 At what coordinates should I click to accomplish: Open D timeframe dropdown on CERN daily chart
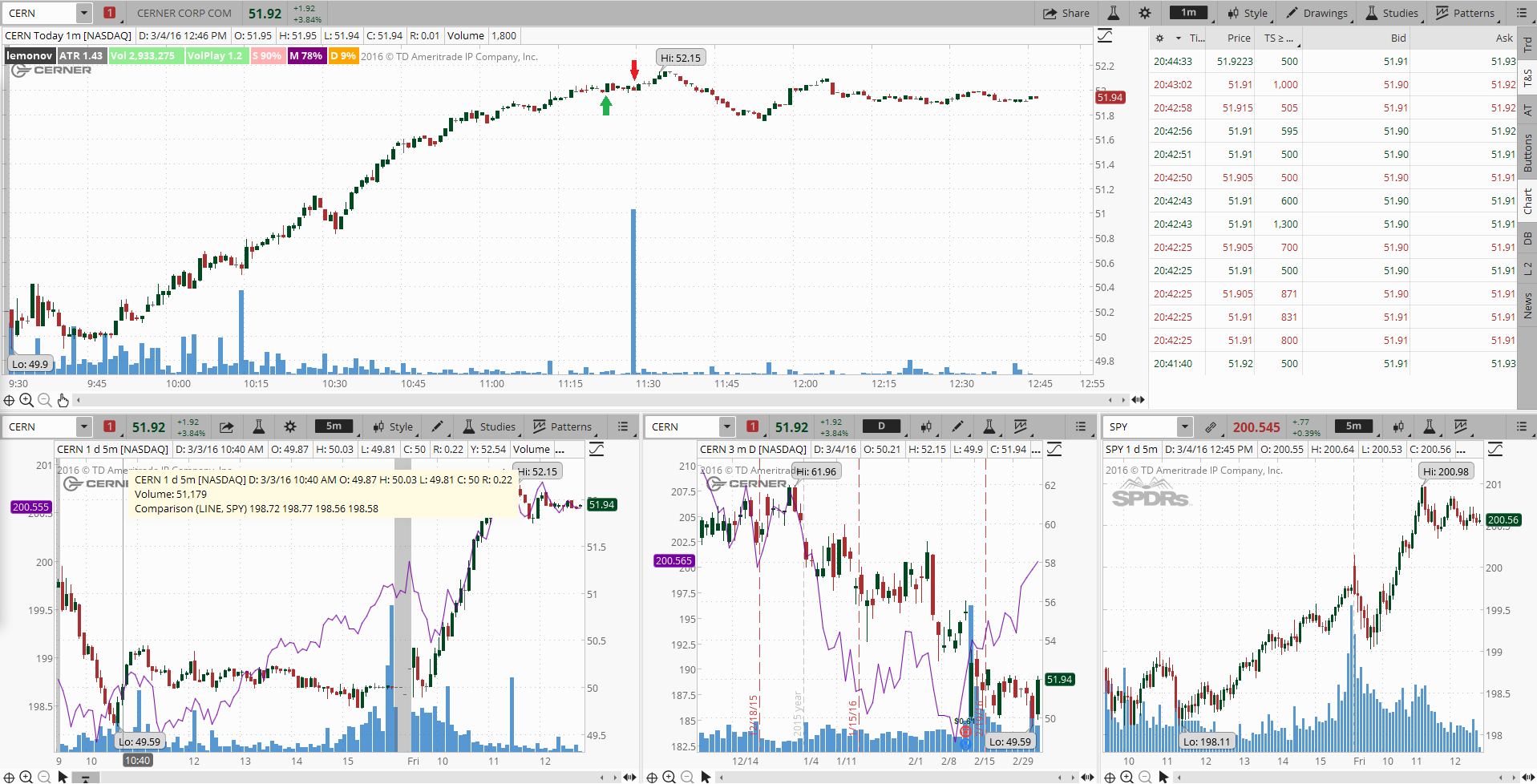[881, 426]
